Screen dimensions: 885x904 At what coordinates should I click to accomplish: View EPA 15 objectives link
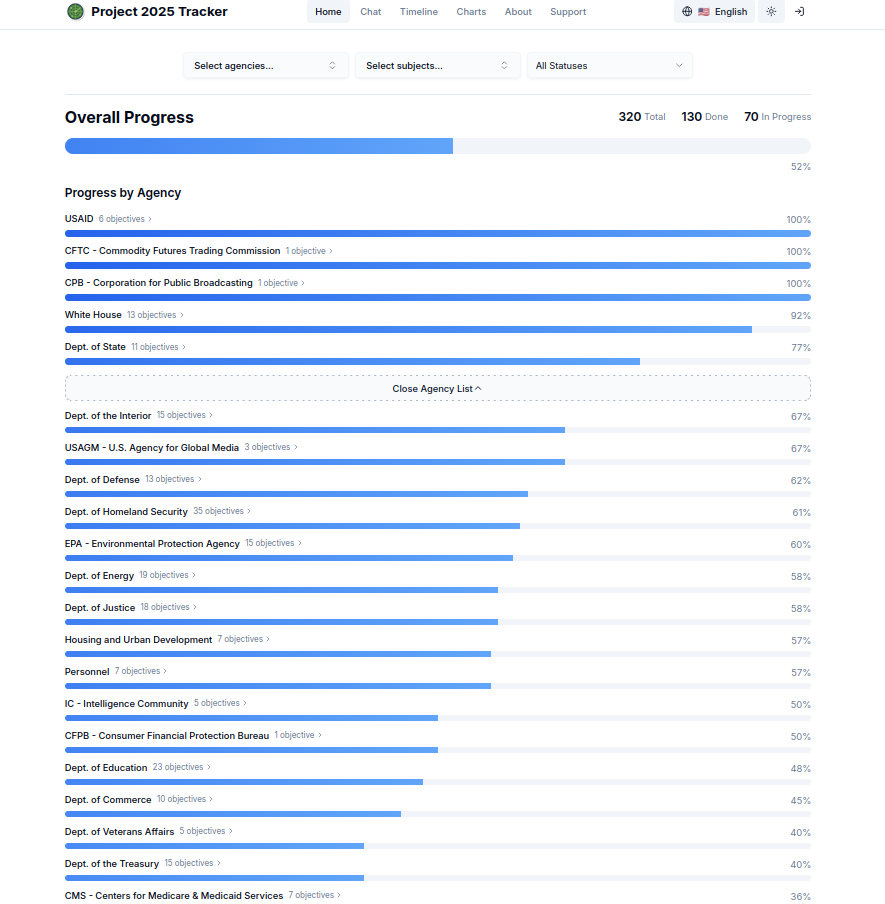point(273,543)
